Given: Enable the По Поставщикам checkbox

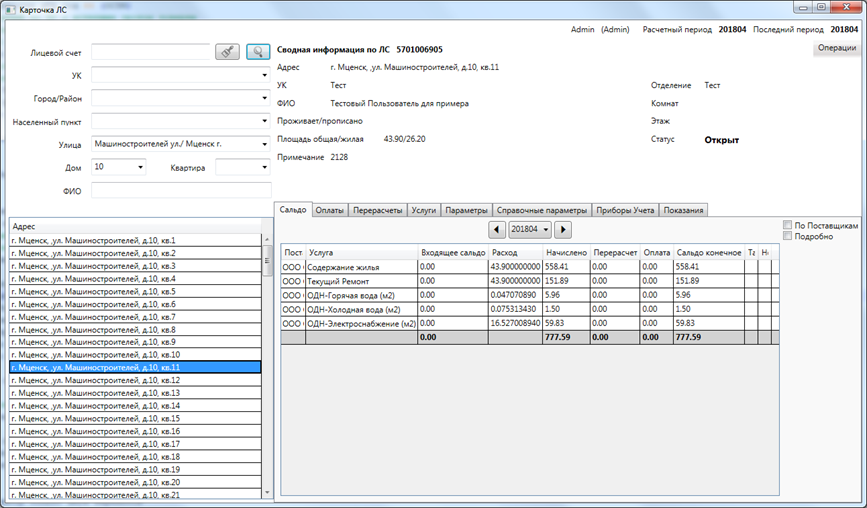Looking at the screenshot, I should click(x=788, y=225).
